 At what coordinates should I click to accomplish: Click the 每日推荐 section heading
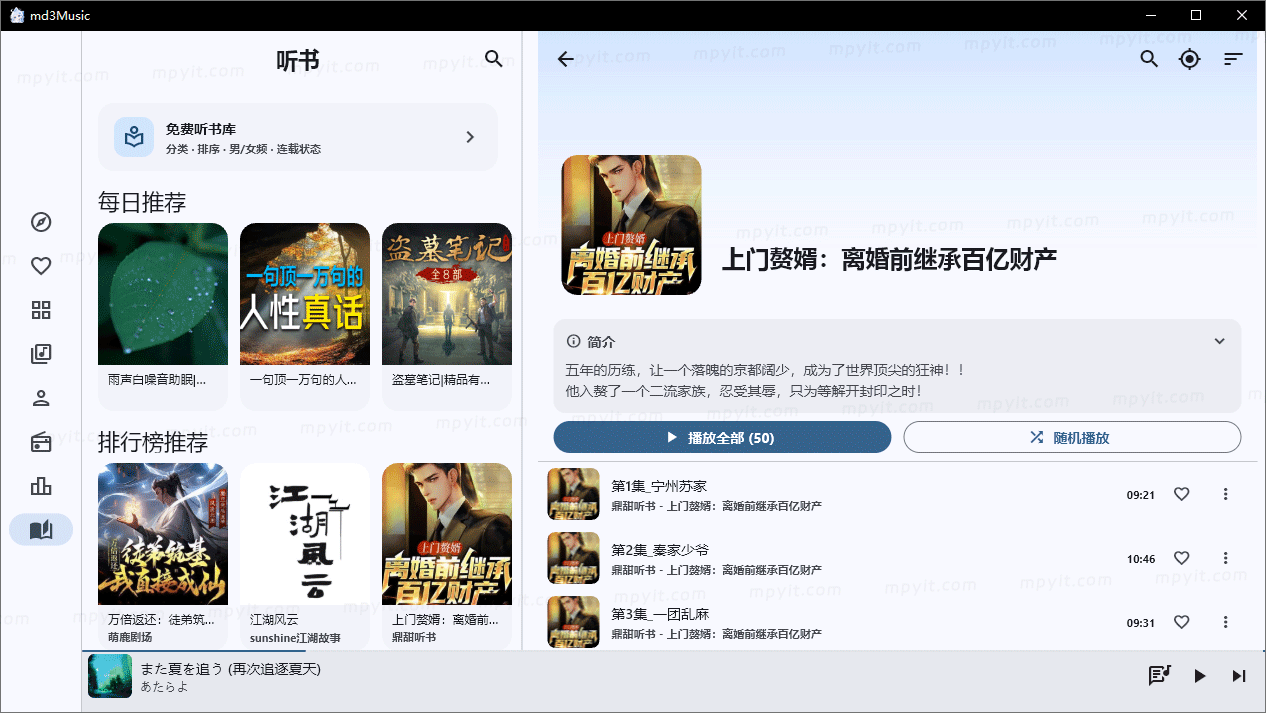click(x=142, y=202)
